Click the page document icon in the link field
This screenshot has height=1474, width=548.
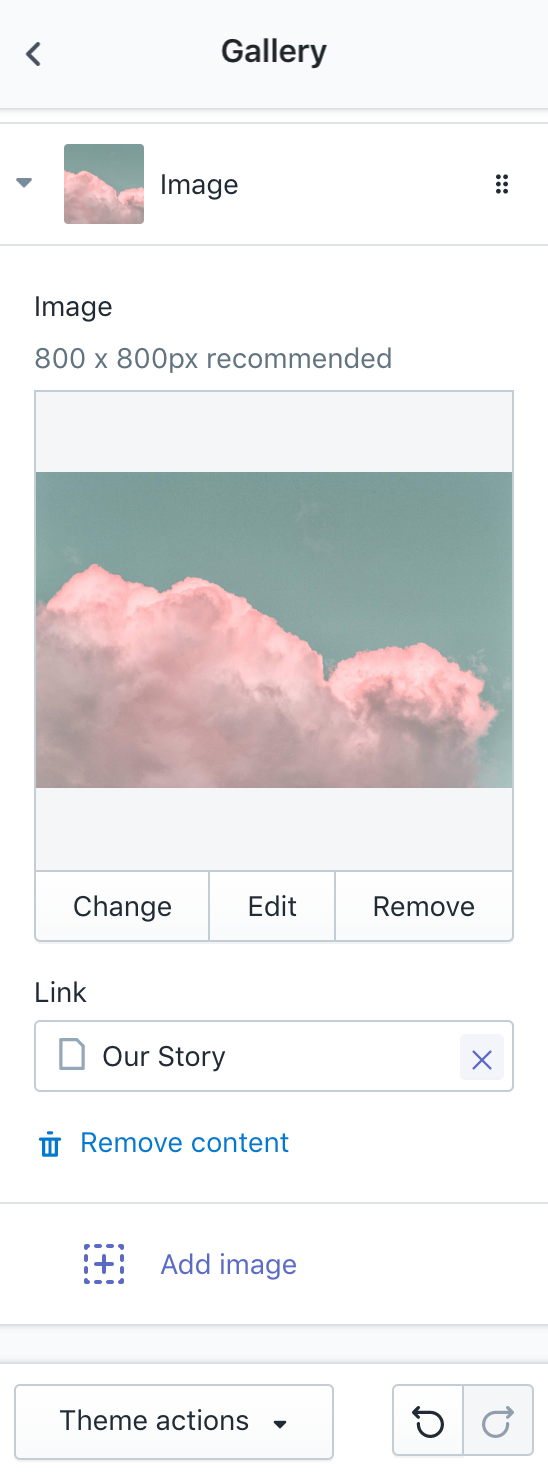pos(71,1055)
